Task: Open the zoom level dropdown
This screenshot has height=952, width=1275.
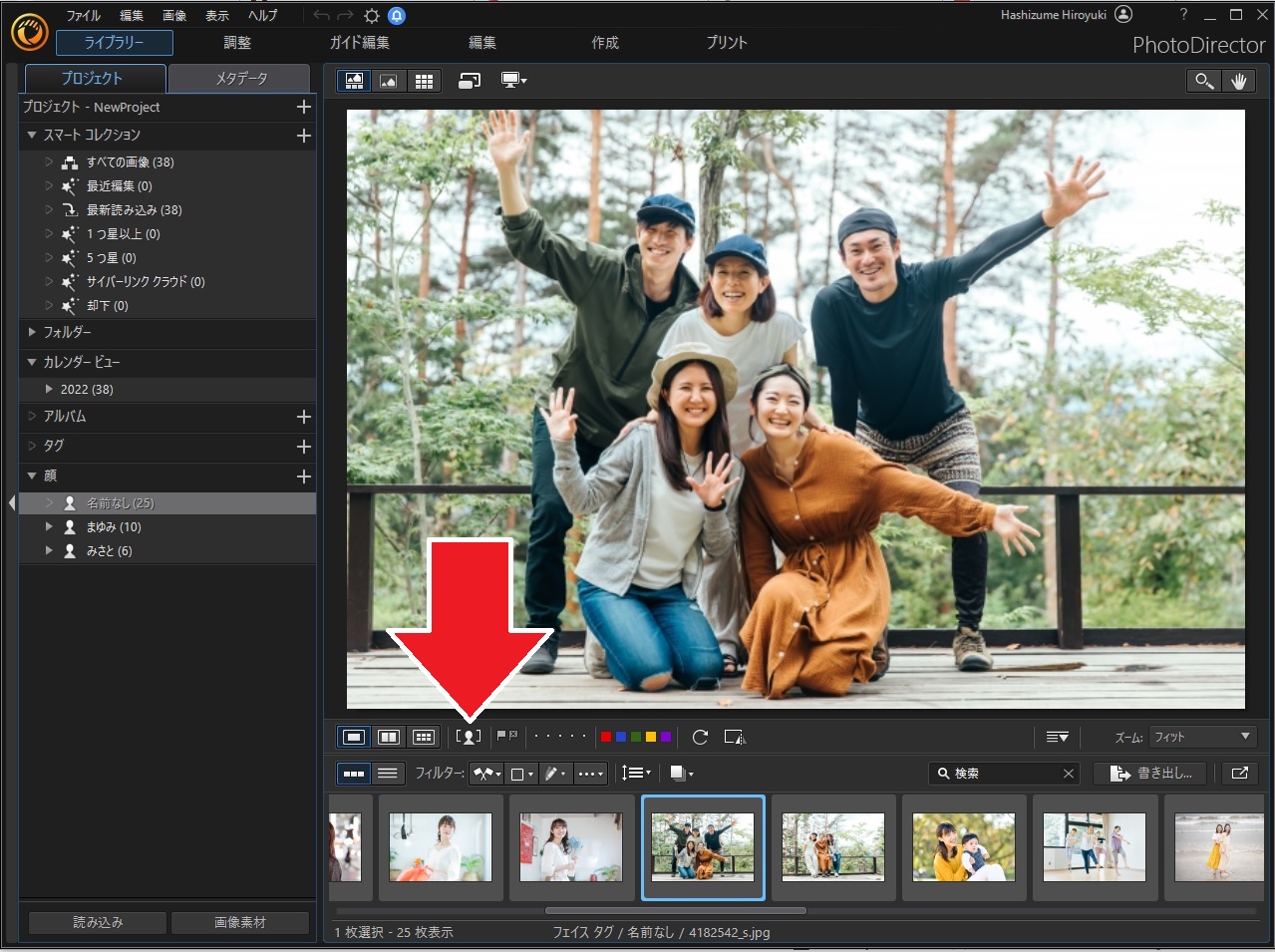Action: coord(1202,737)
